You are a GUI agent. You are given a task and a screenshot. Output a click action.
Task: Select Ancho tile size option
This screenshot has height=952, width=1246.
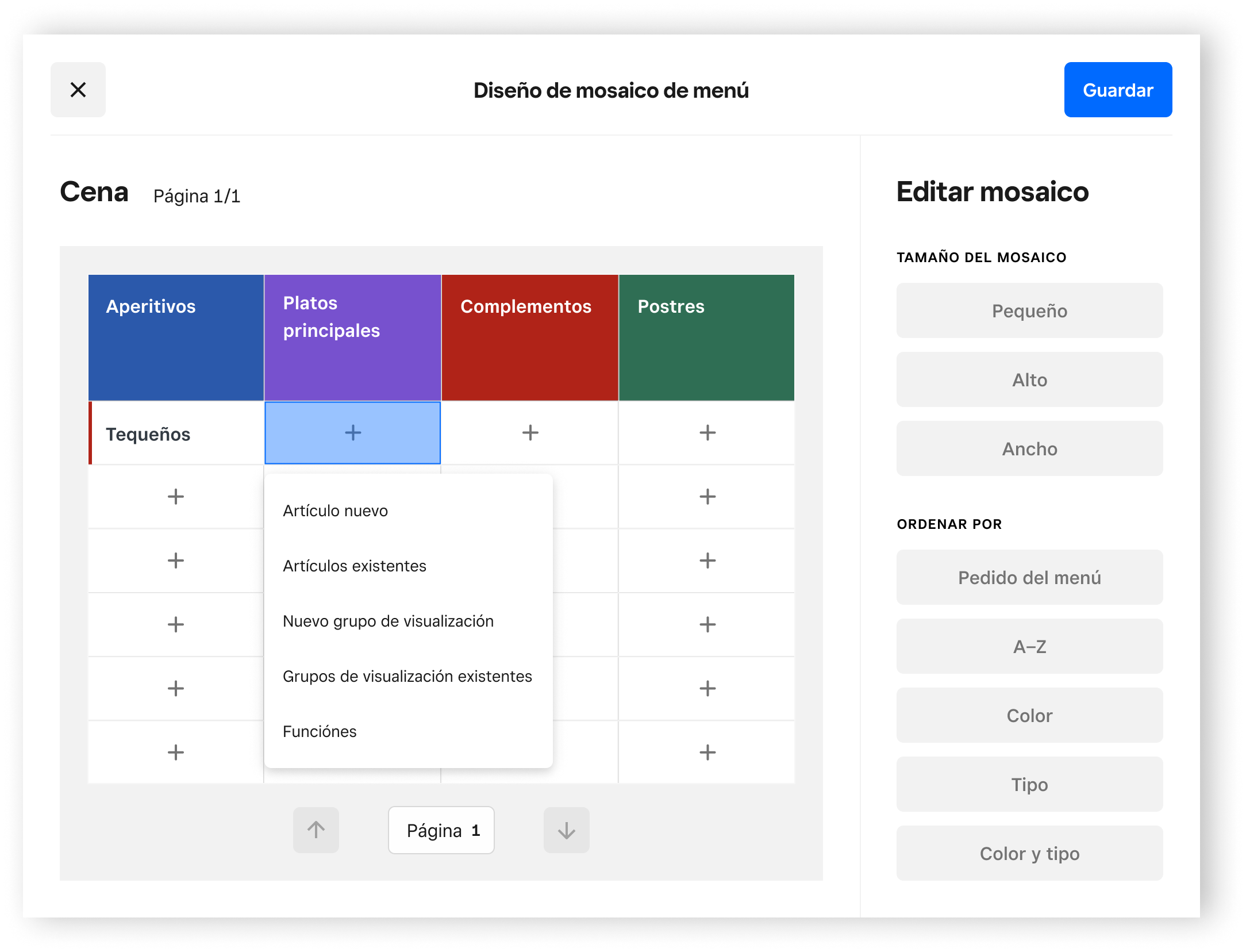[x=1029, y=448]
